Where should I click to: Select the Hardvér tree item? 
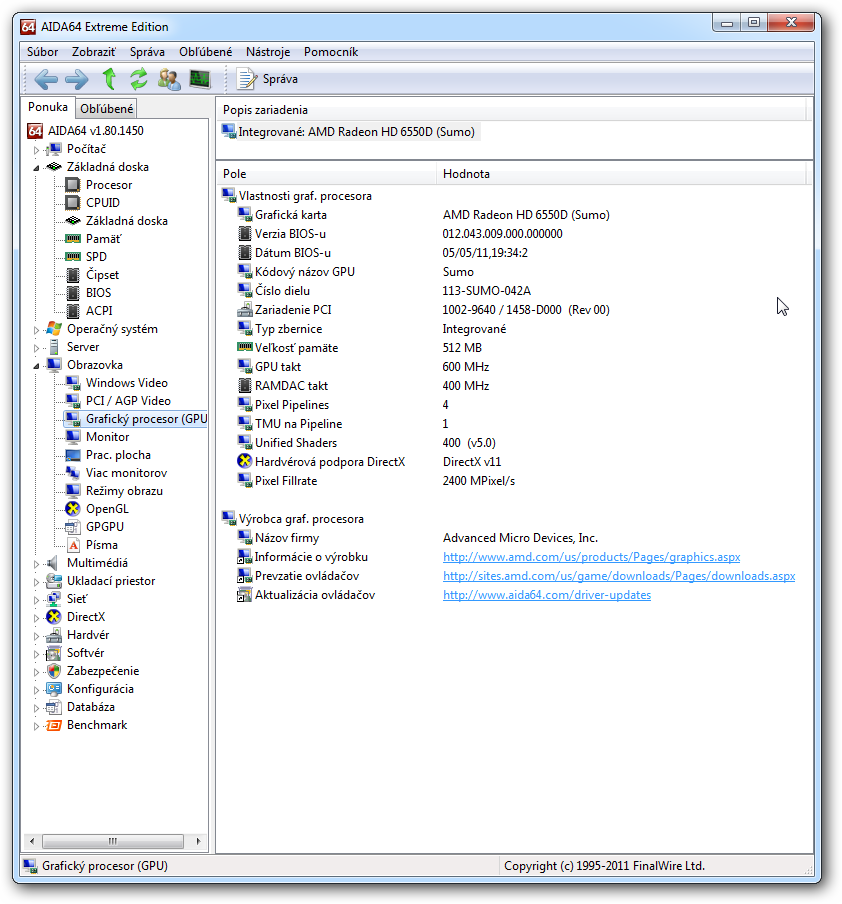[x=88, y=635]
